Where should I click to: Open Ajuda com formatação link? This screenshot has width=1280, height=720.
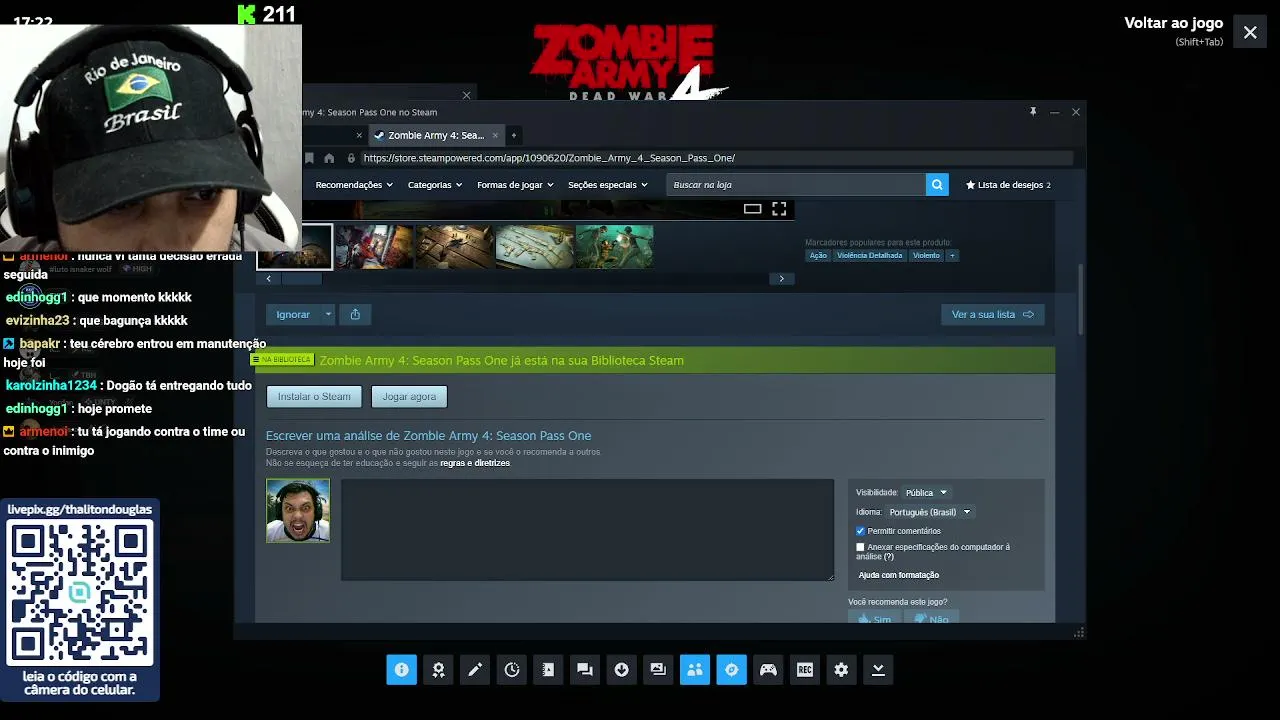(899, 575)
